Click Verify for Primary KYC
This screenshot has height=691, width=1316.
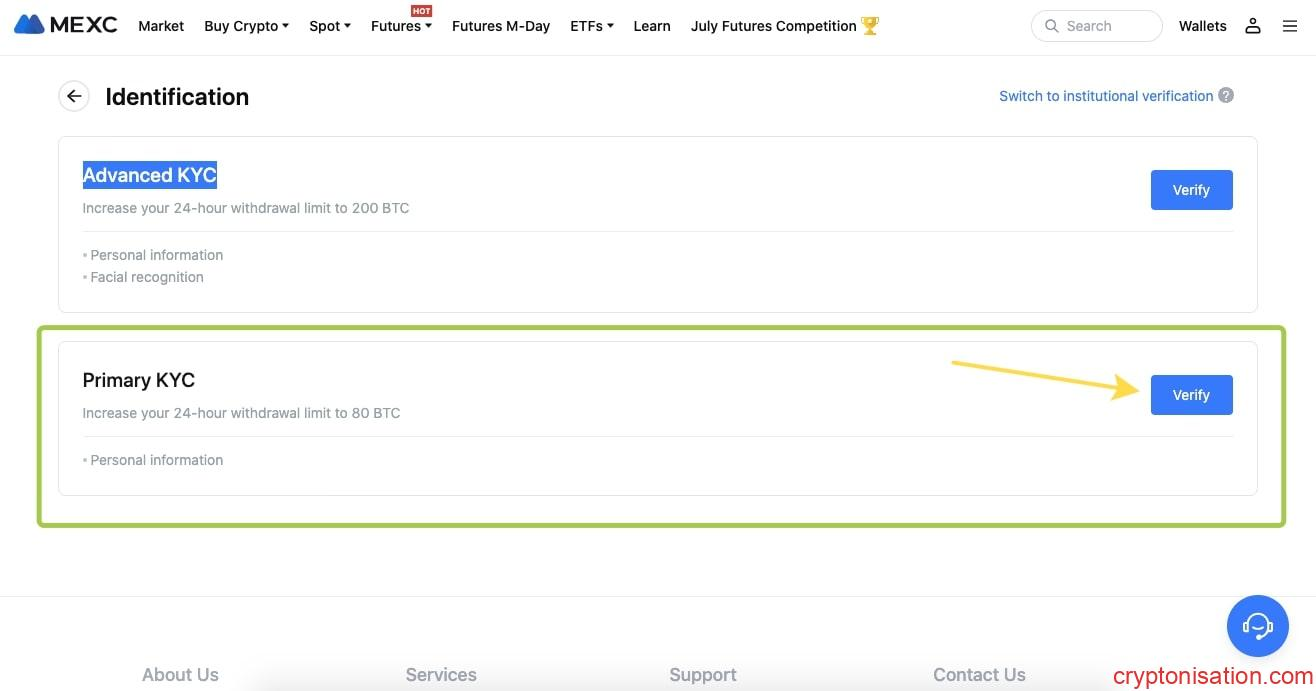pos(1191,395)
